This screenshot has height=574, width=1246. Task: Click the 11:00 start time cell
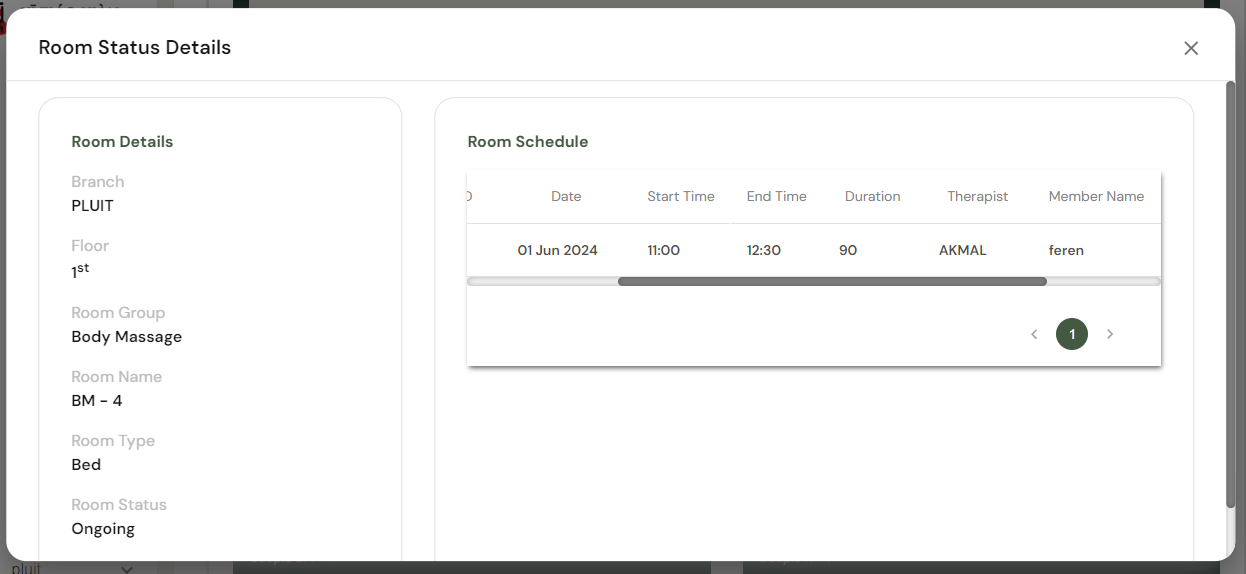[664, 251]
